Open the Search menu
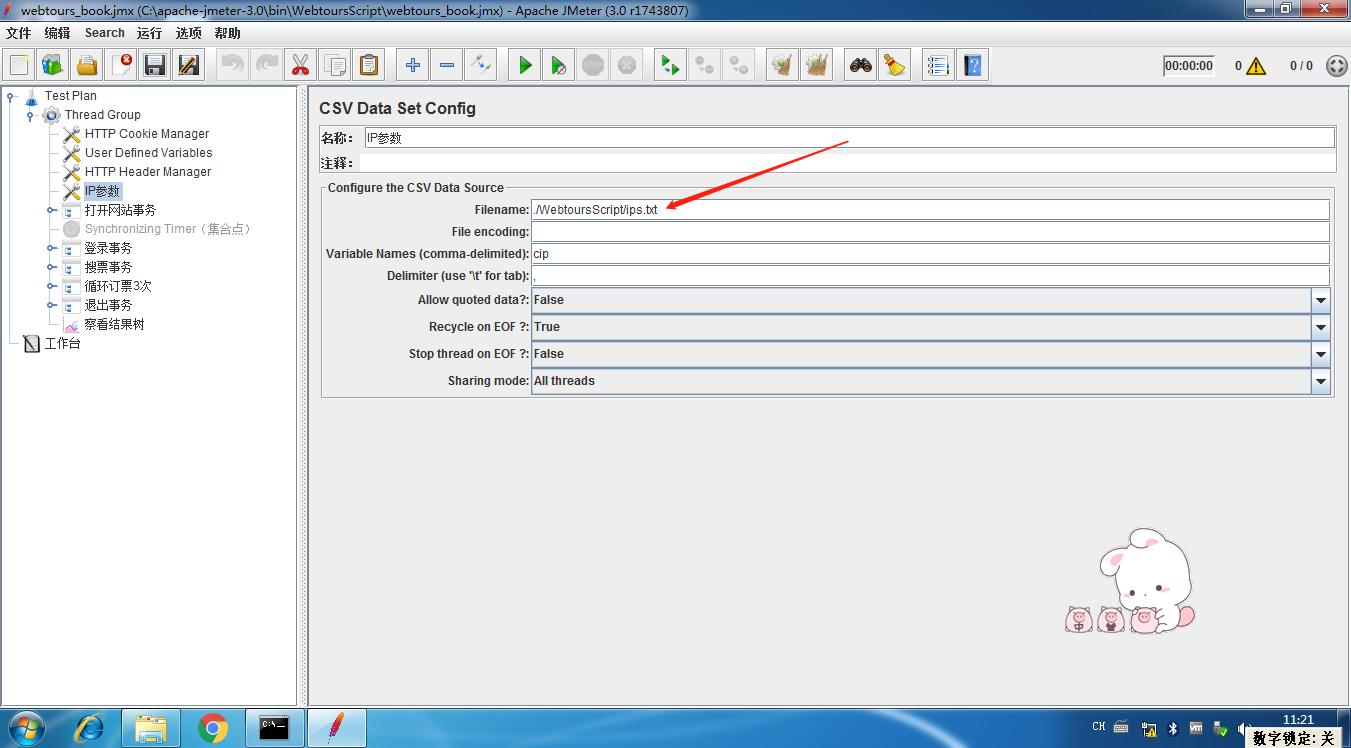 pyautogui.click(x=104, y=33)
